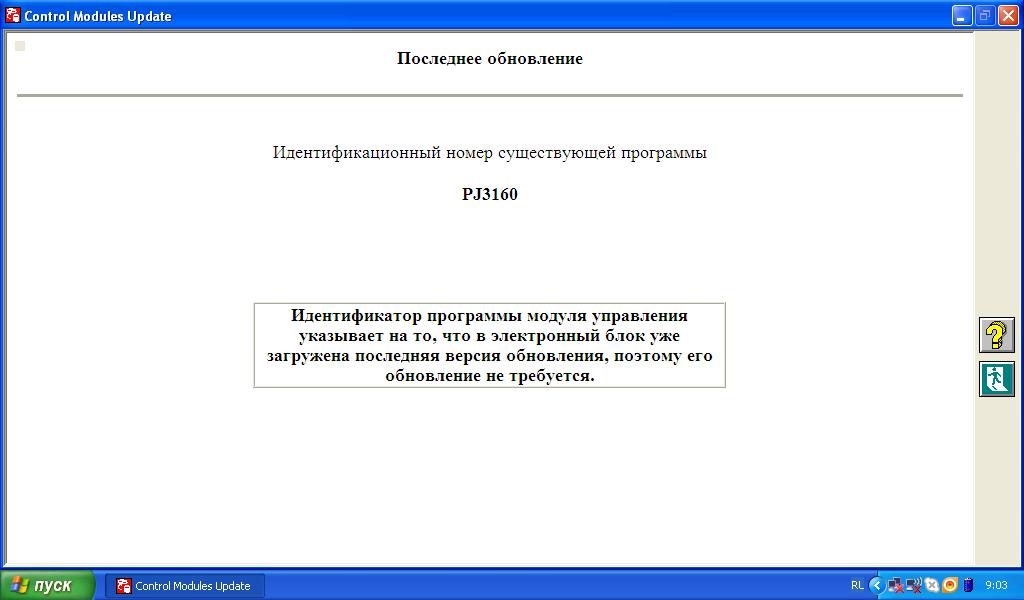Click the RL language indicator
The image size is (1024, 600).
pyautogui.click(x=857, y=585)
